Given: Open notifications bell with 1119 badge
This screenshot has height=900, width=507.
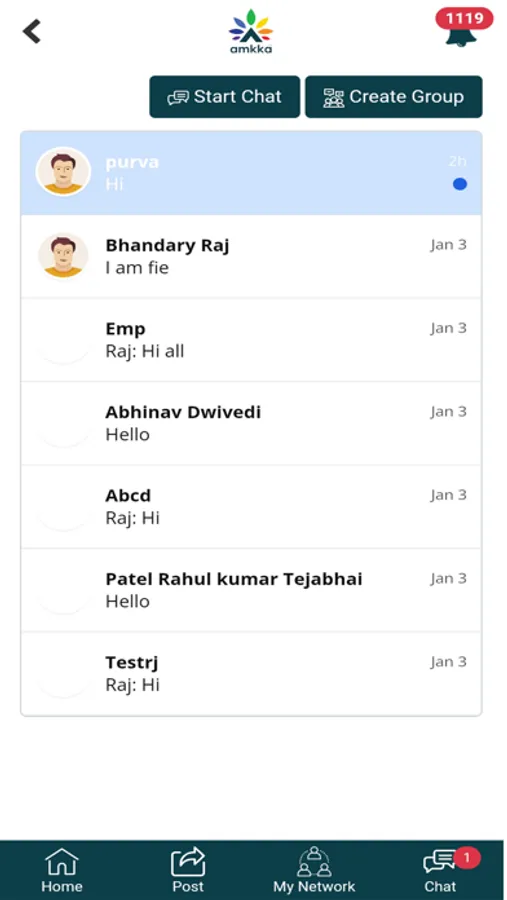Looking at the screenshot, I should click(463, 29).
